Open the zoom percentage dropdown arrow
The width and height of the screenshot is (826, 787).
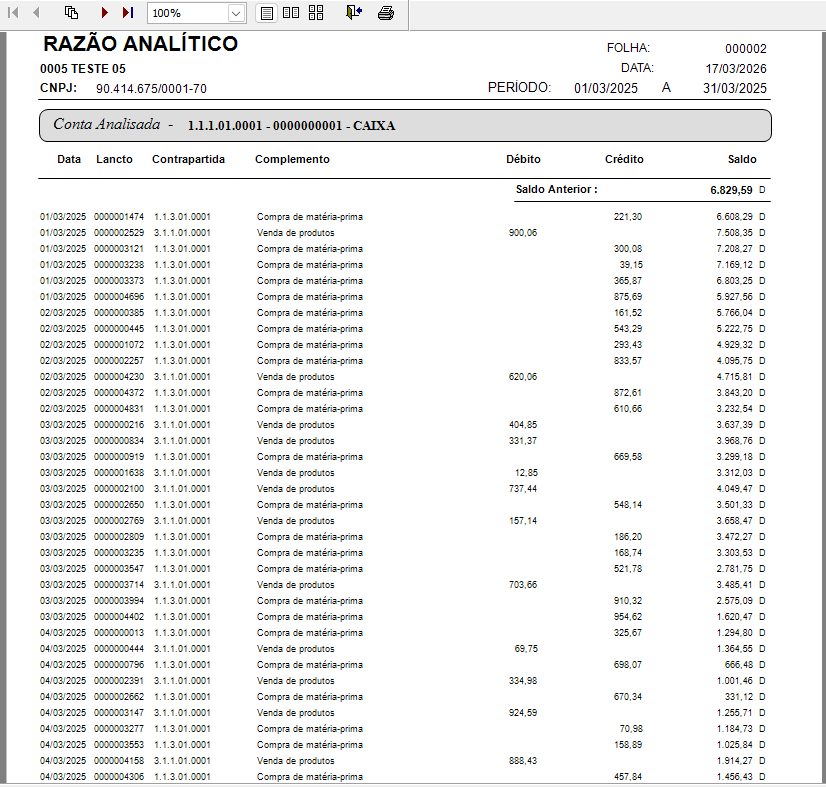[236, 14]
